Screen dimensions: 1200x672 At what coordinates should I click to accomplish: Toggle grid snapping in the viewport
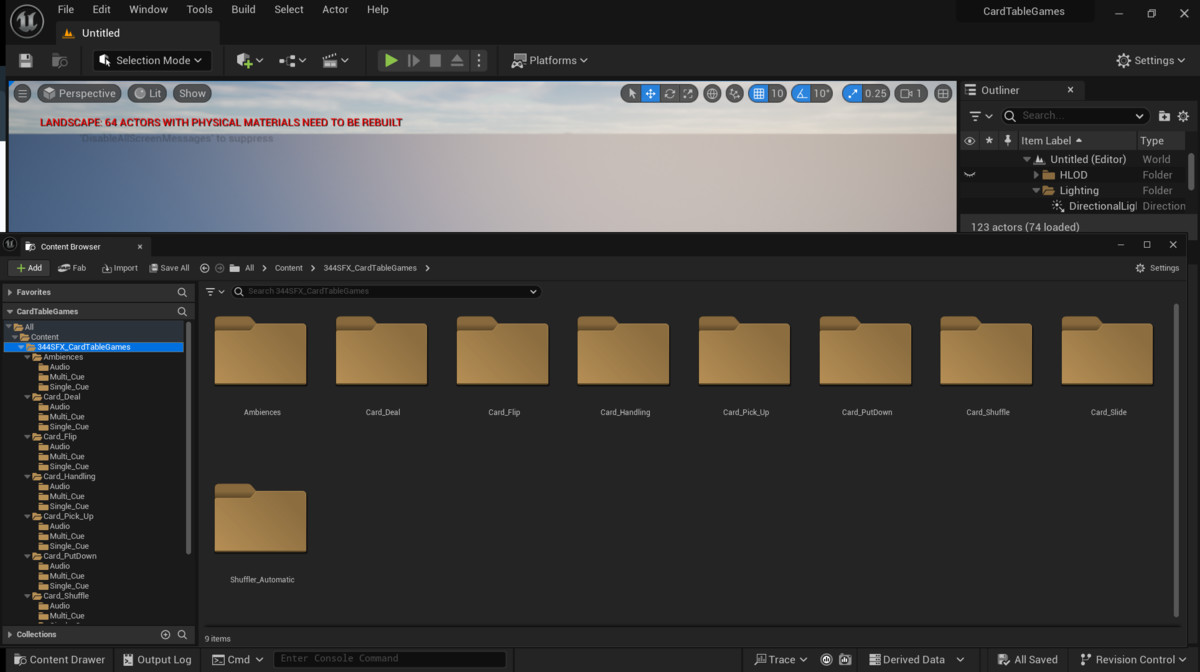coord(759,93)
